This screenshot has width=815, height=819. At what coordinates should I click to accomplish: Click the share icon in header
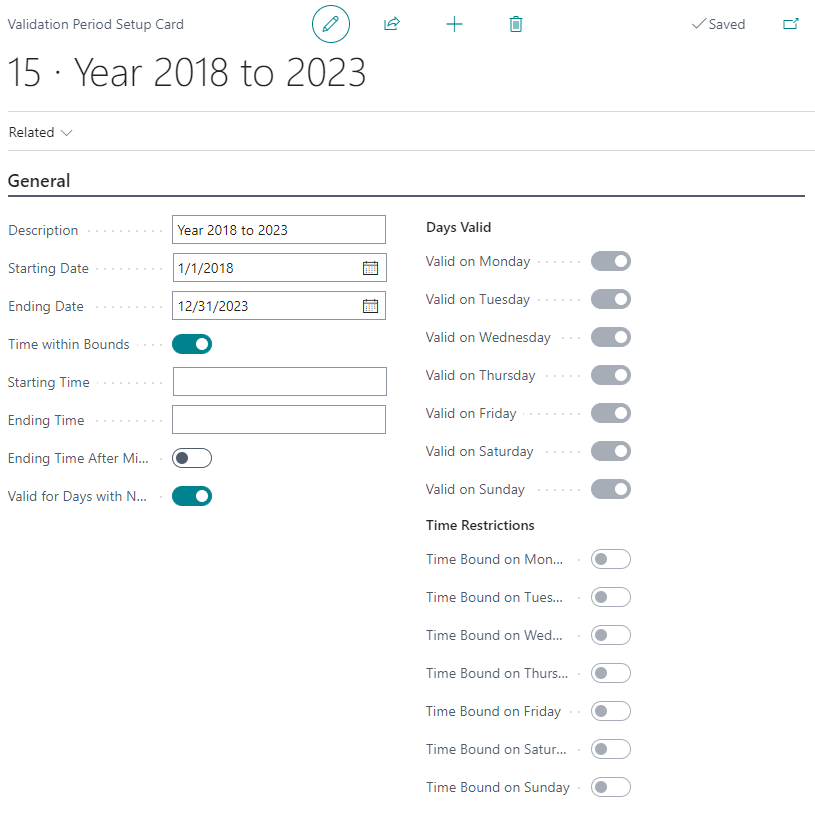point(392,24)
